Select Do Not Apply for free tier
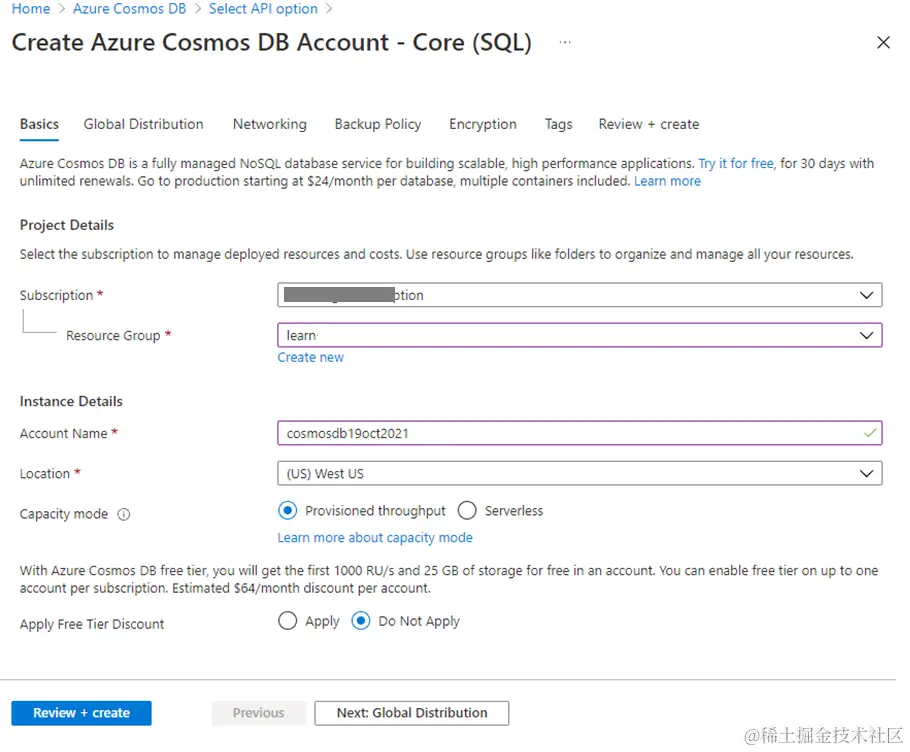 pyautogui.click(x=360, y=621)
